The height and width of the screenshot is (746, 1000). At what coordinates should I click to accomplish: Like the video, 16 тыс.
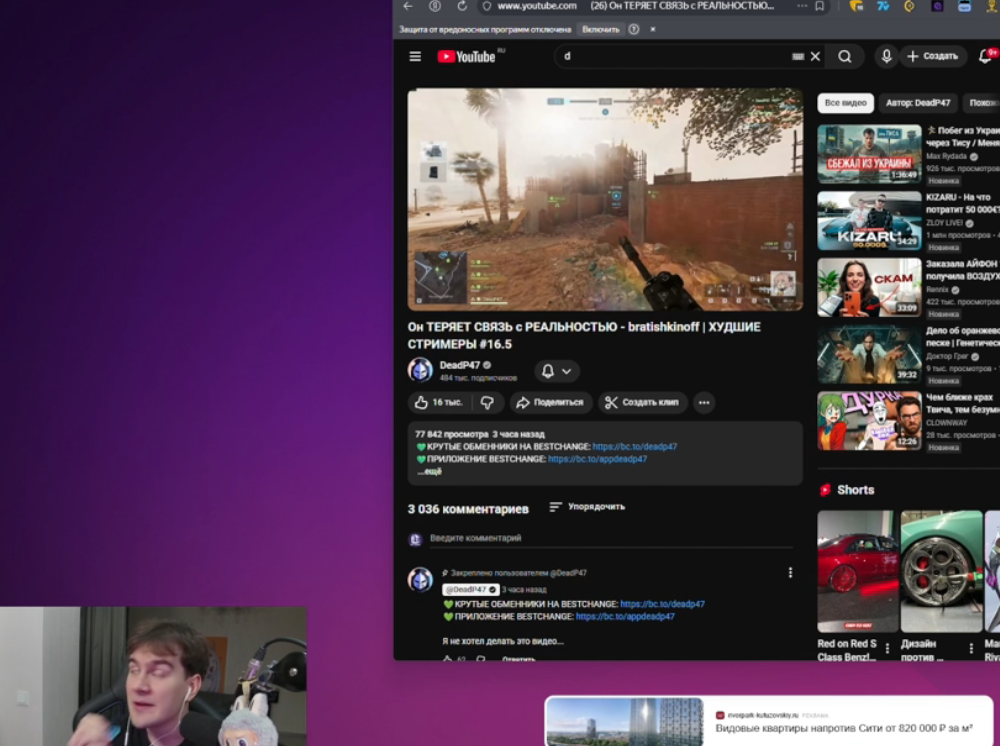[x=439, y=402]
